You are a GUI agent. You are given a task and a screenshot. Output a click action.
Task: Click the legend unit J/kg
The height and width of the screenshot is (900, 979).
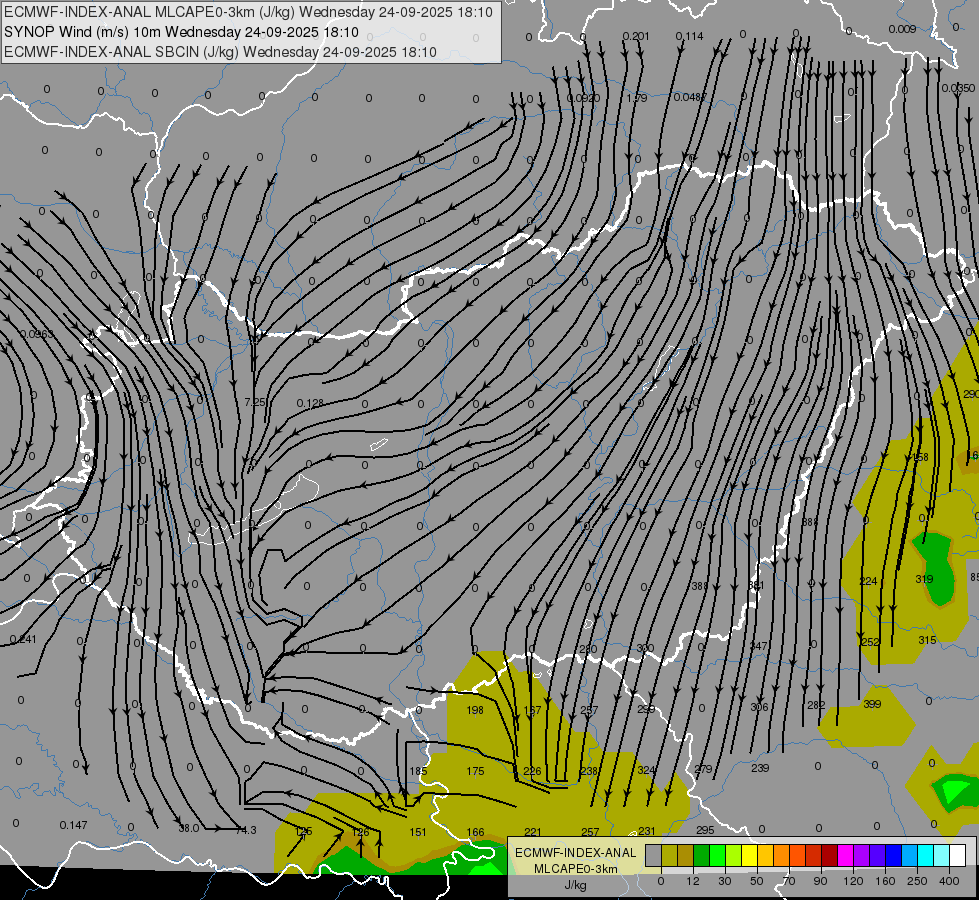pyautogui.click(x=576, y=884)
